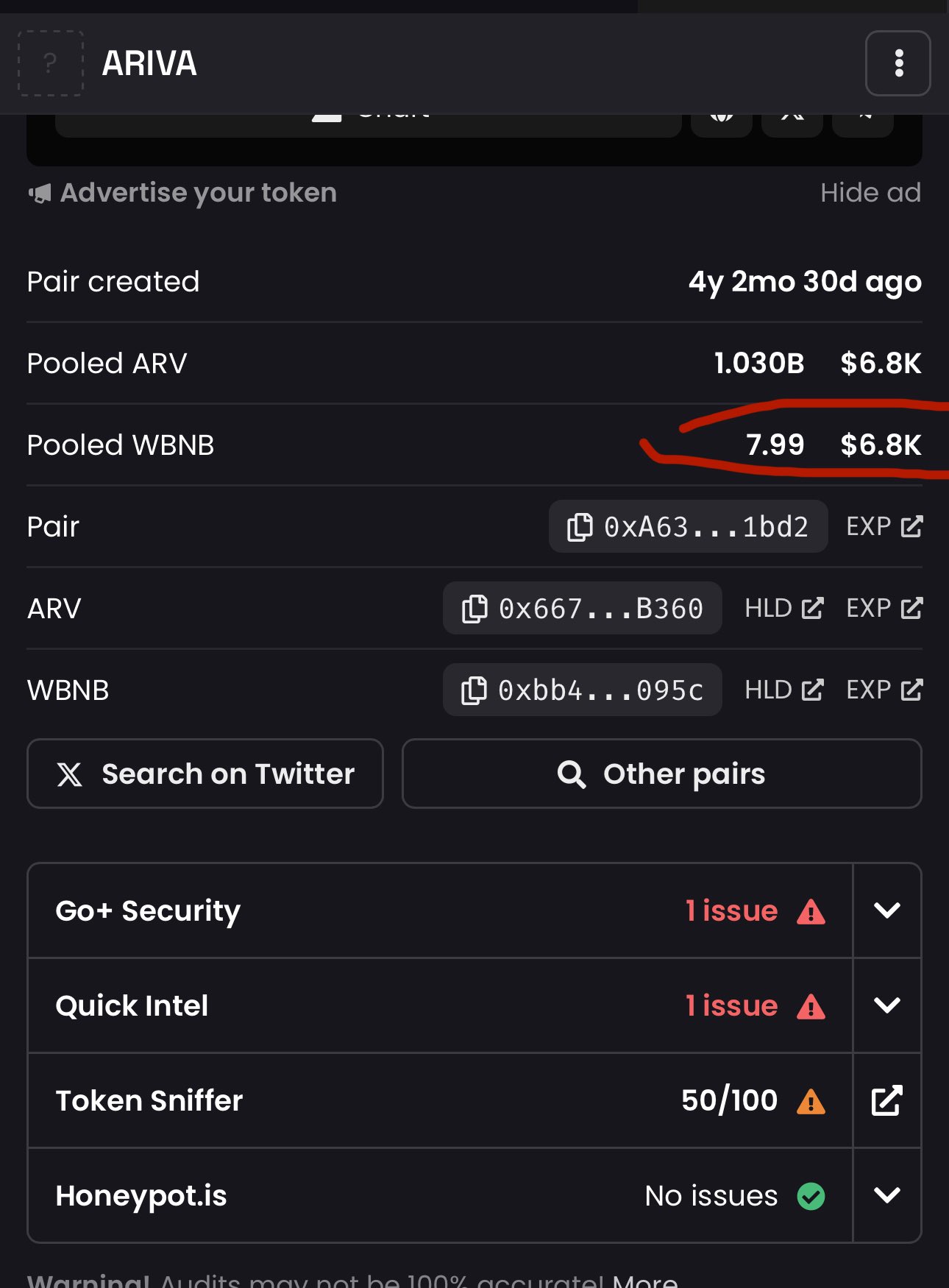Open WBNB EXP explorer link
Screen dimensions: 949x1288
[884, 690]
